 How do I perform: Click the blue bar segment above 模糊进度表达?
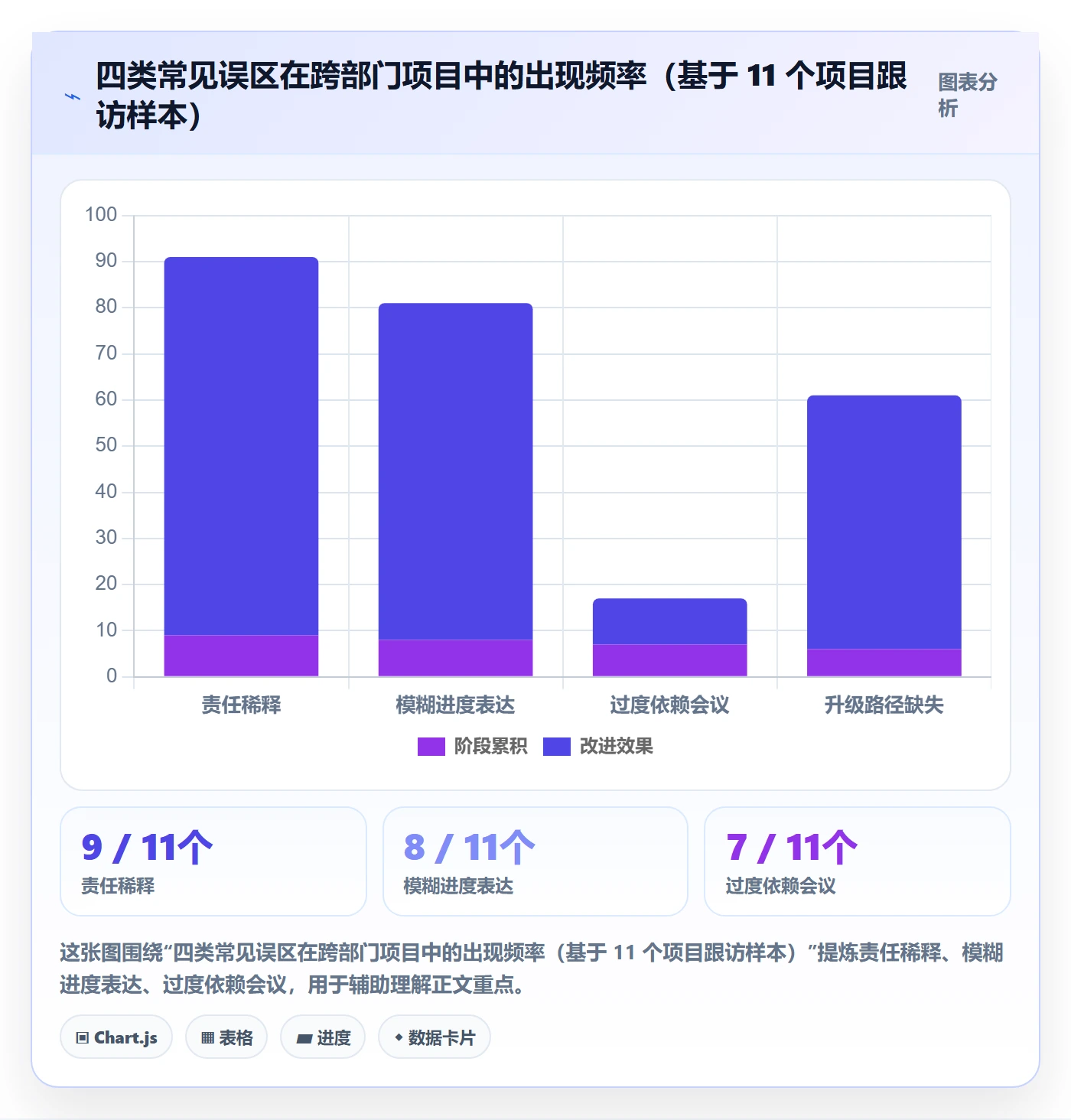(456, 471)
